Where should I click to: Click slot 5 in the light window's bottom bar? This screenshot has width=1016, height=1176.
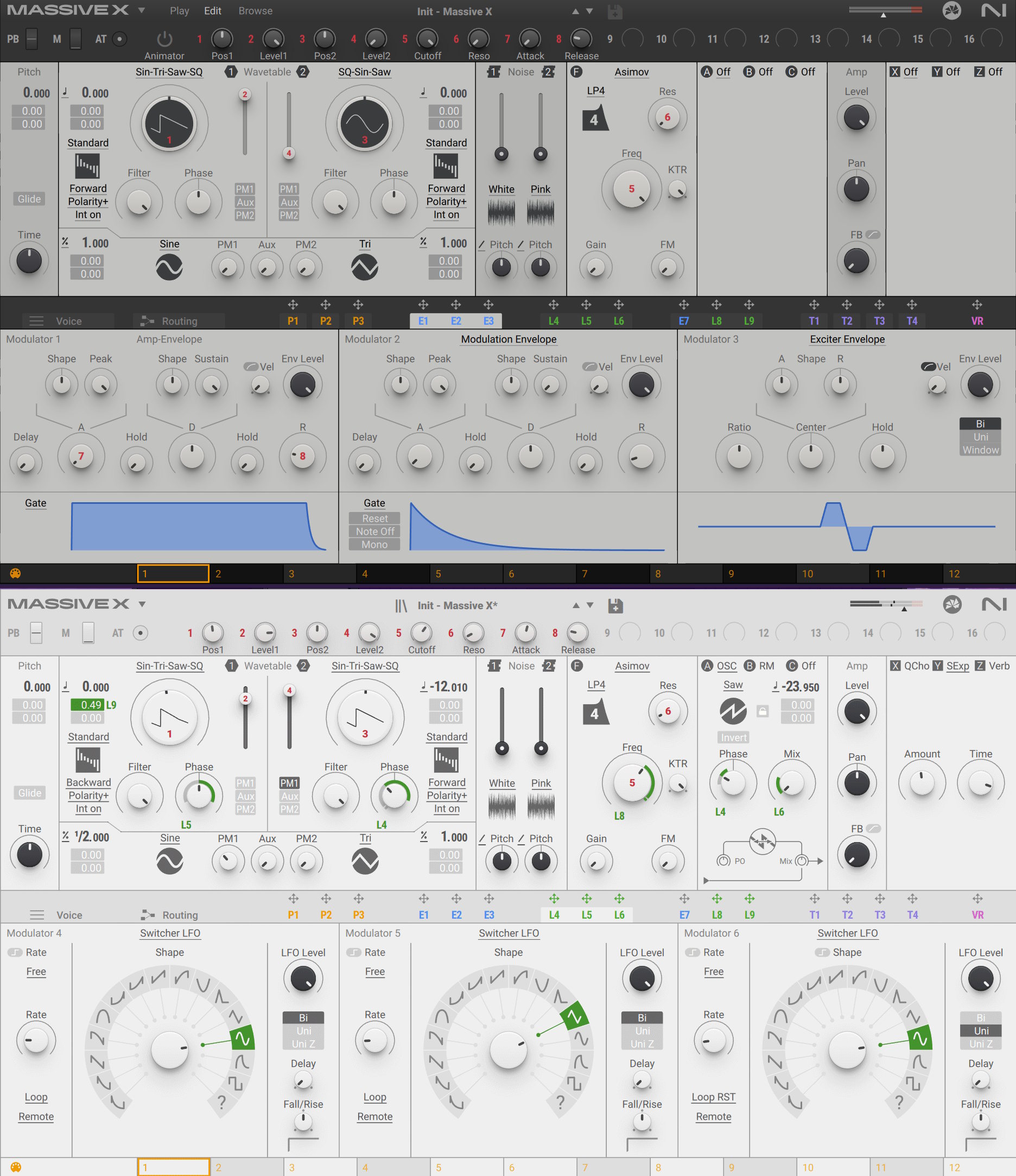click(x=466, y=1167)
